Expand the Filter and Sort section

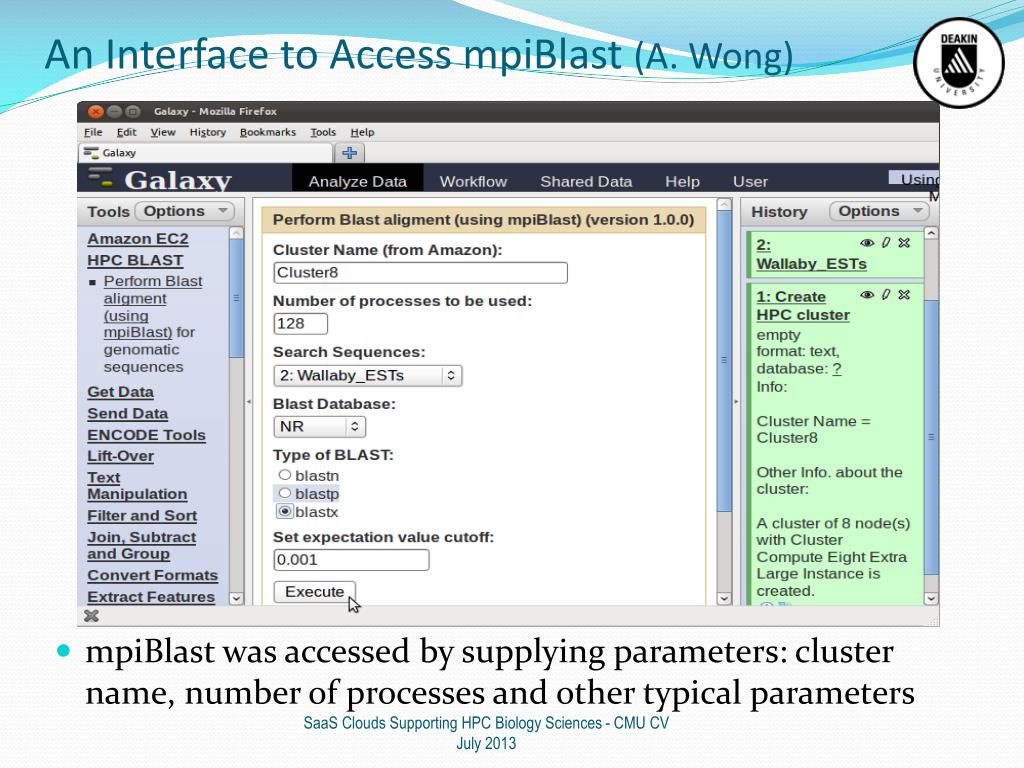point(142,515)
